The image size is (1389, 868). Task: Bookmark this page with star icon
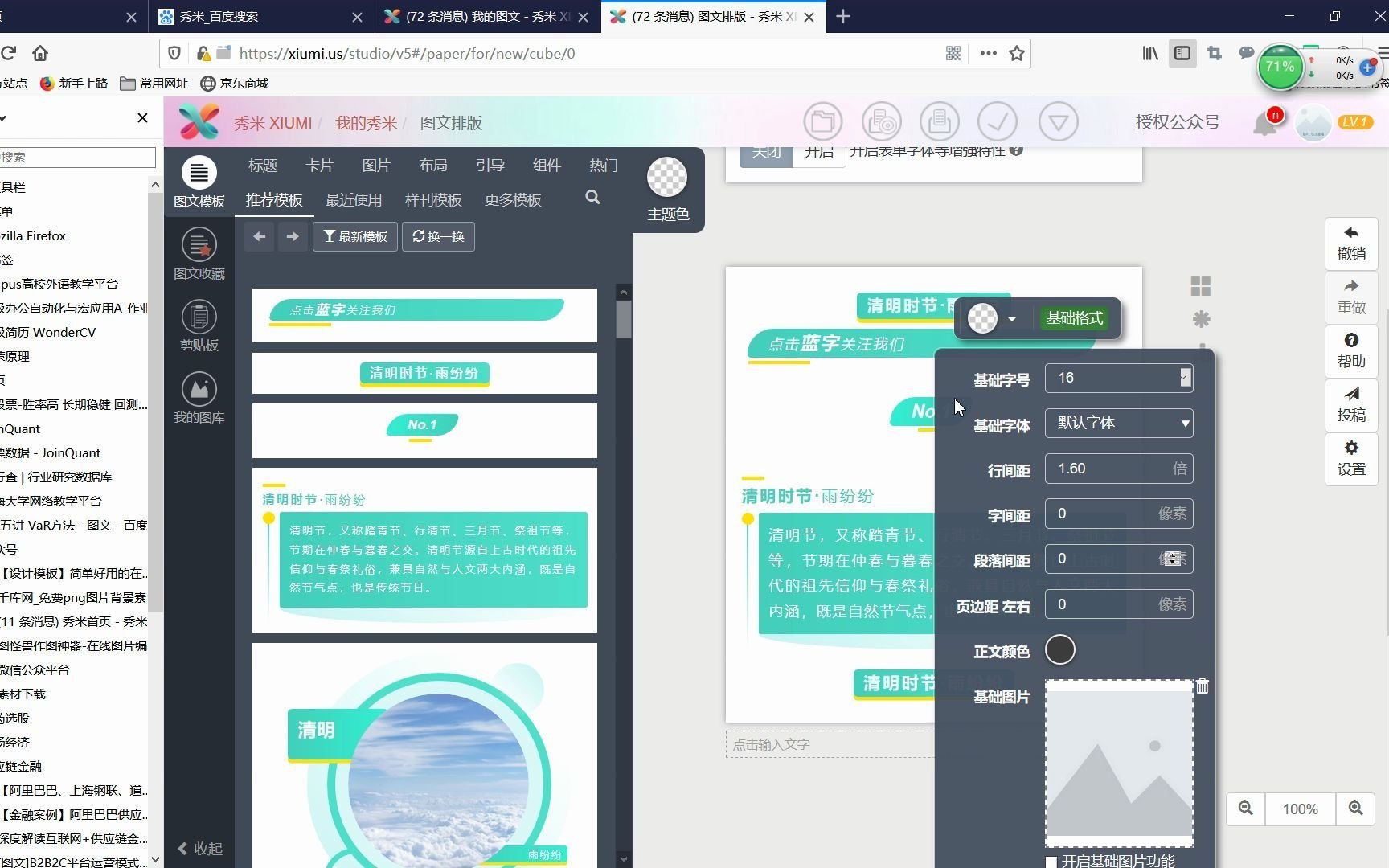tap(1017, 53)
